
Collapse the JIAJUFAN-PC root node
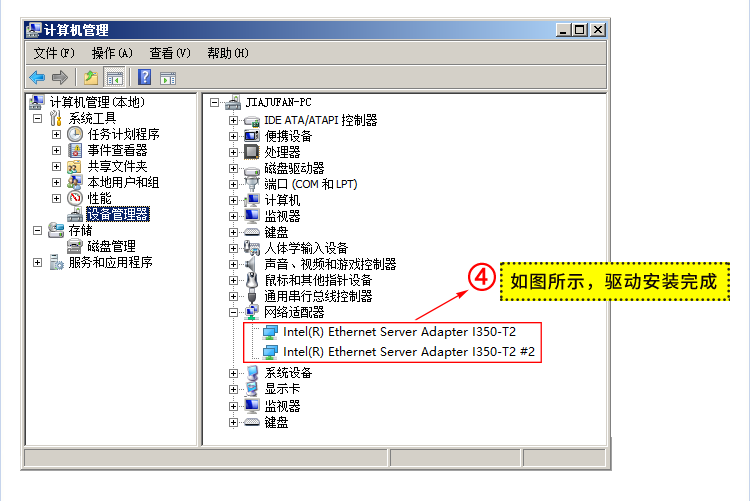coord(214,102)
